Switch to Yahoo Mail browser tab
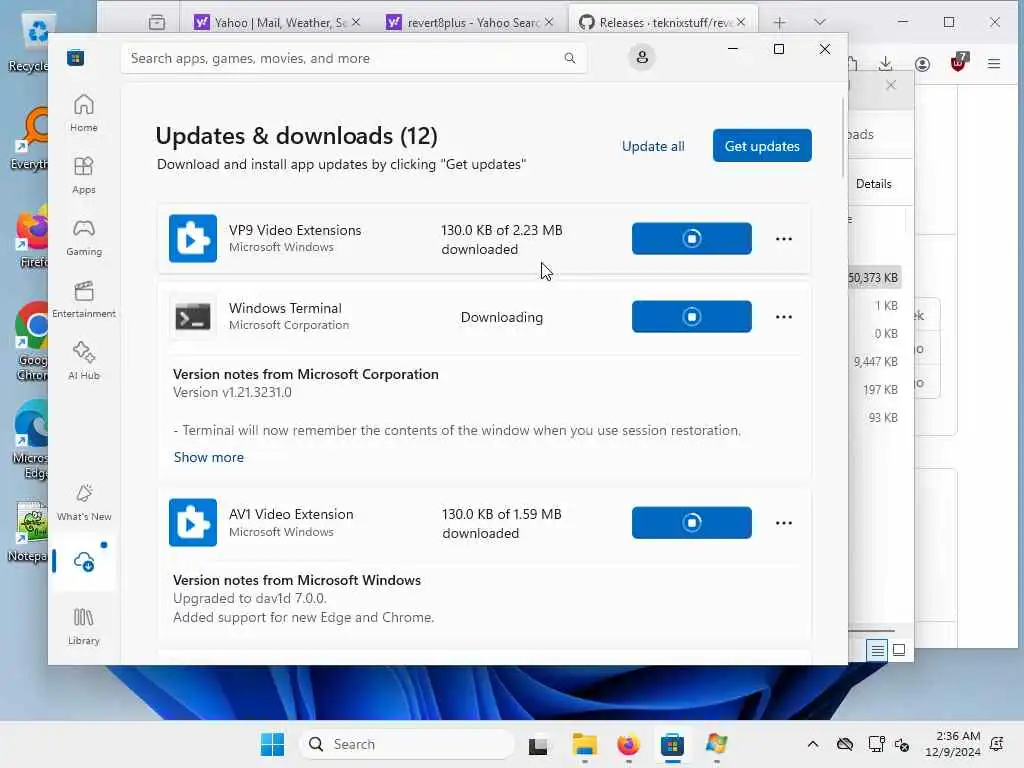1024x768 pixels. [x=277, y=23]
